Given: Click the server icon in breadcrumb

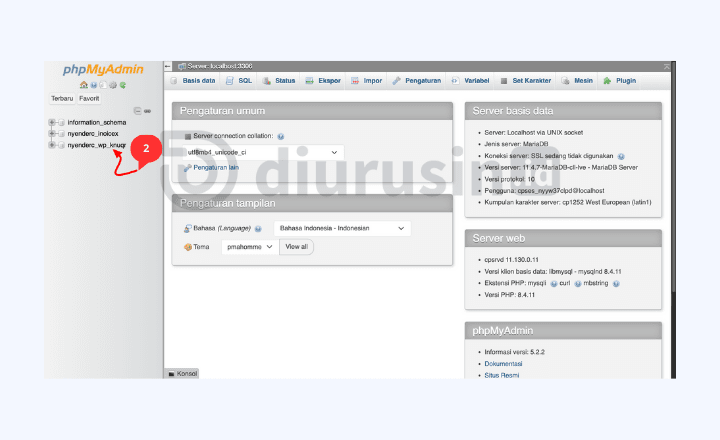Looking at the screenshot, I should (182, 66).
